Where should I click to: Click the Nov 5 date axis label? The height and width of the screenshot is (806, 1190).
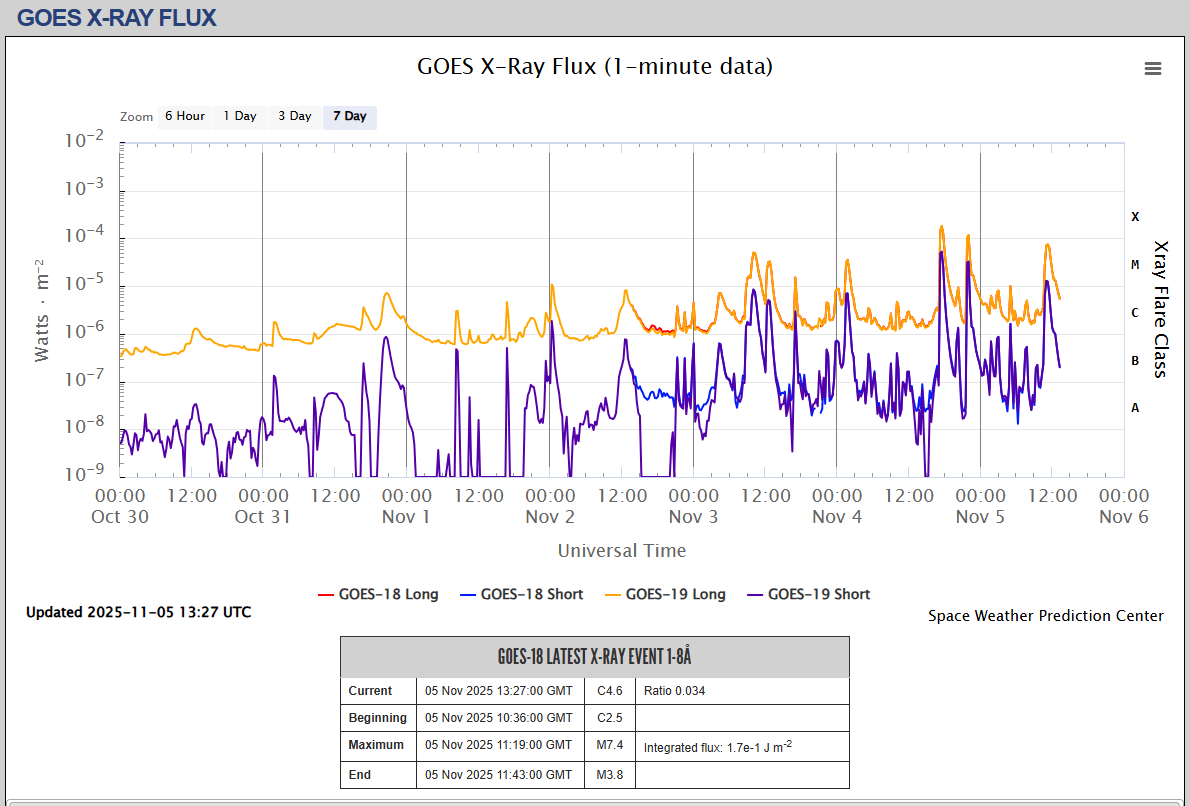[x=979, y=516]
